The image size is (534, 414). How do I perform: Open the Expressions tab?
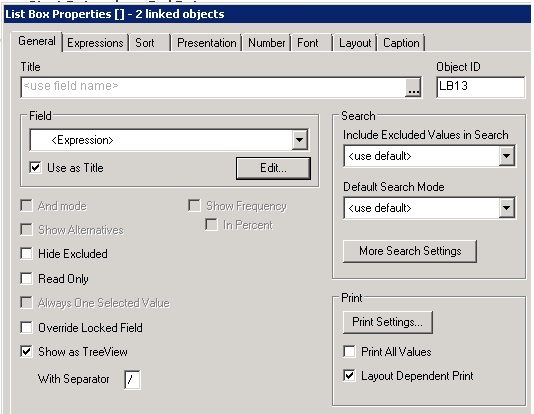95,43
